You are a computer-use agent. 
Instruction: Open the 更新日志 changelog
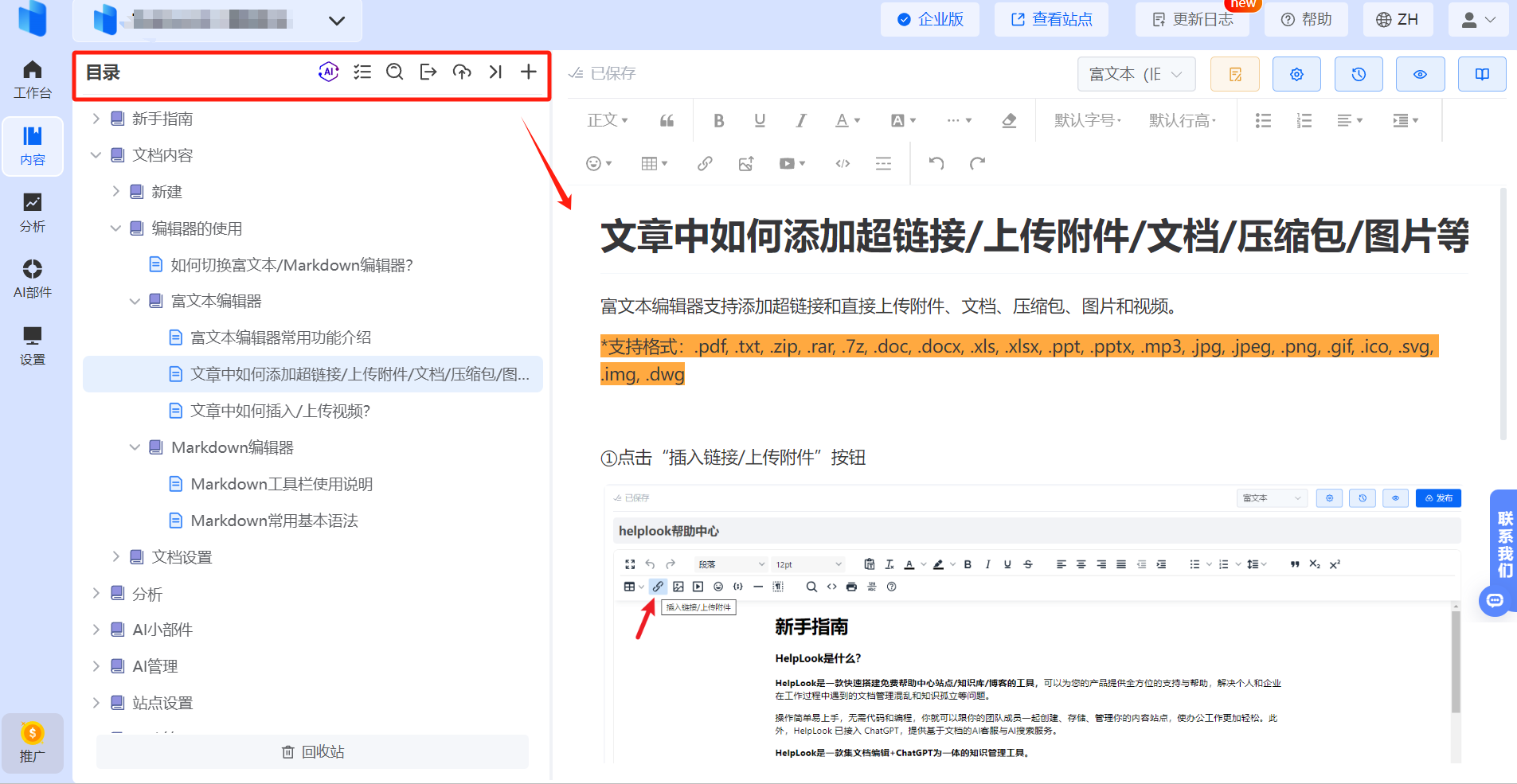click(1192, 19)
